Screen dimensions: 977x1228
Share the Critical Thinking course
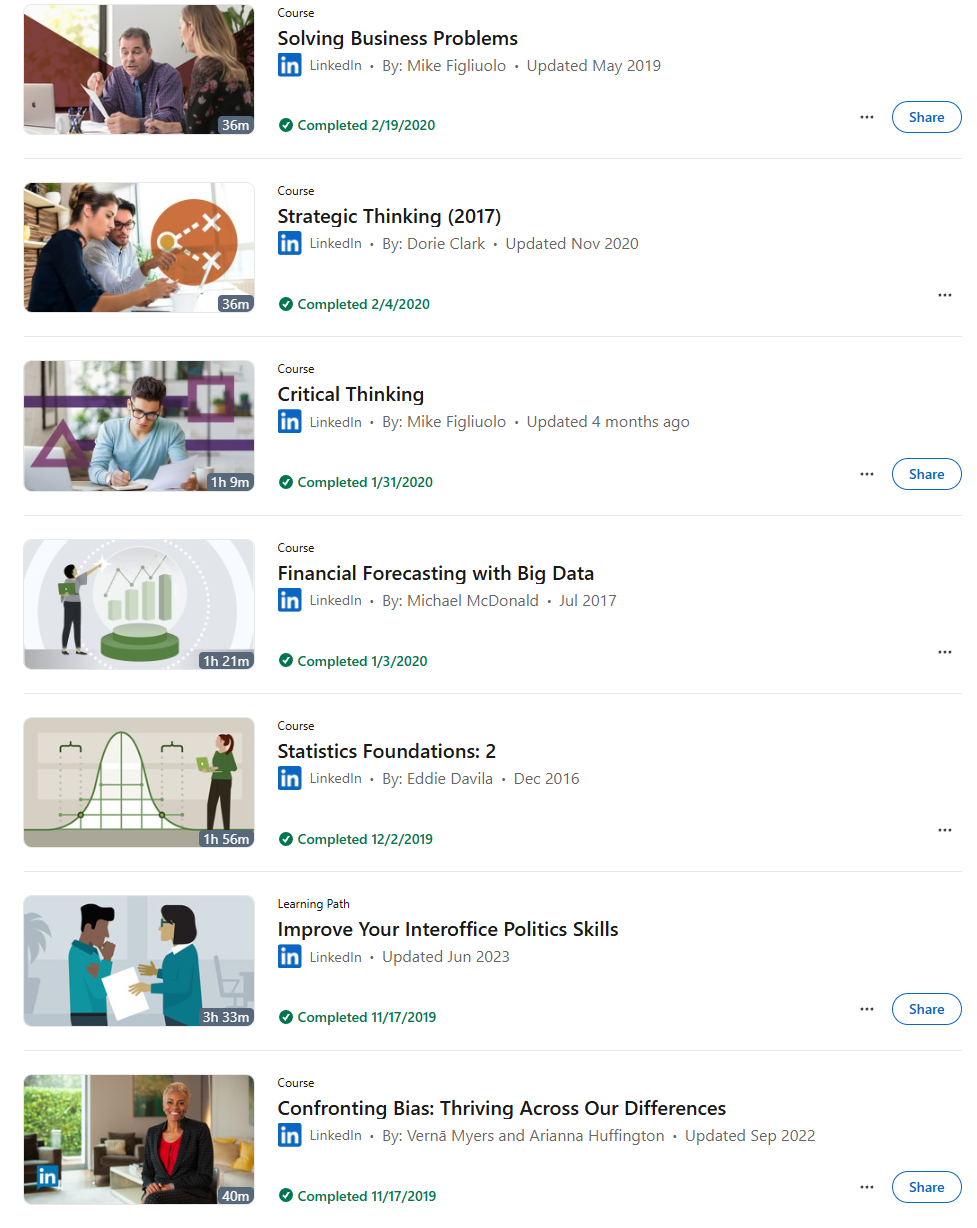[926, 474]
